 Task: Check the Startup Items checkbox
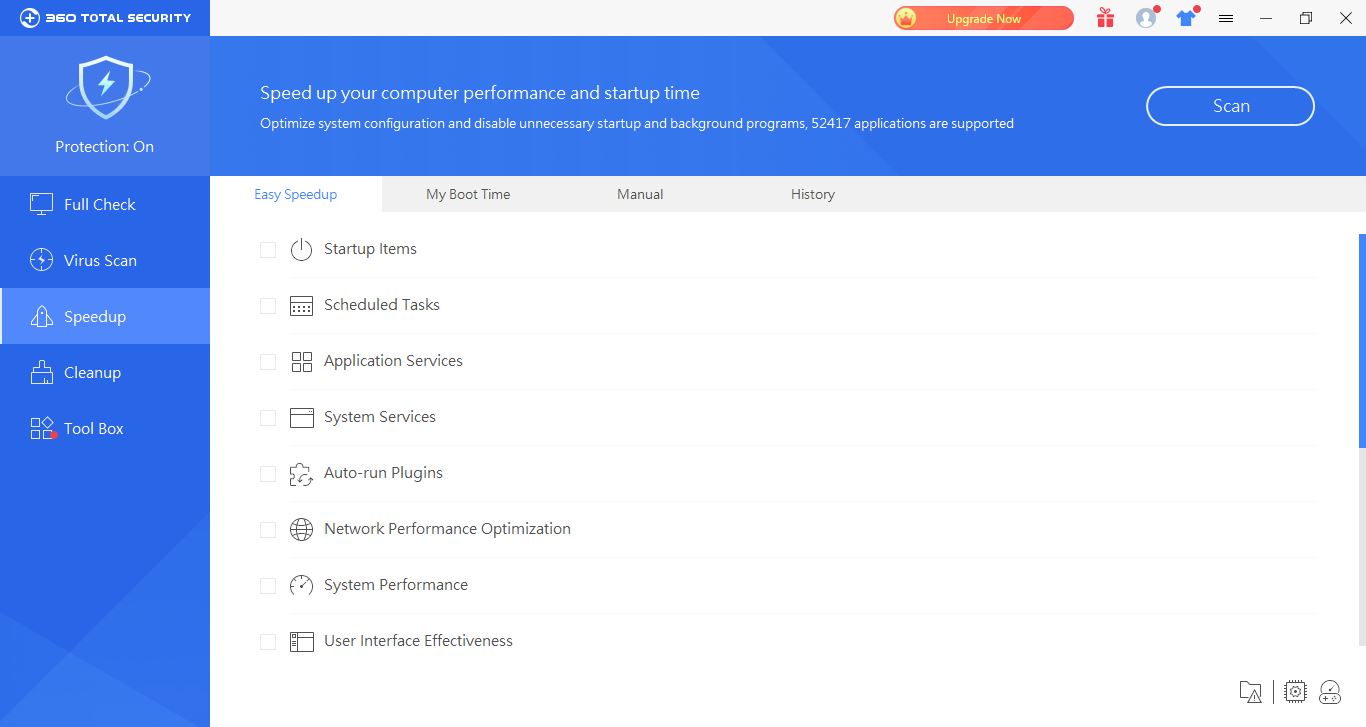coord(268,250)
